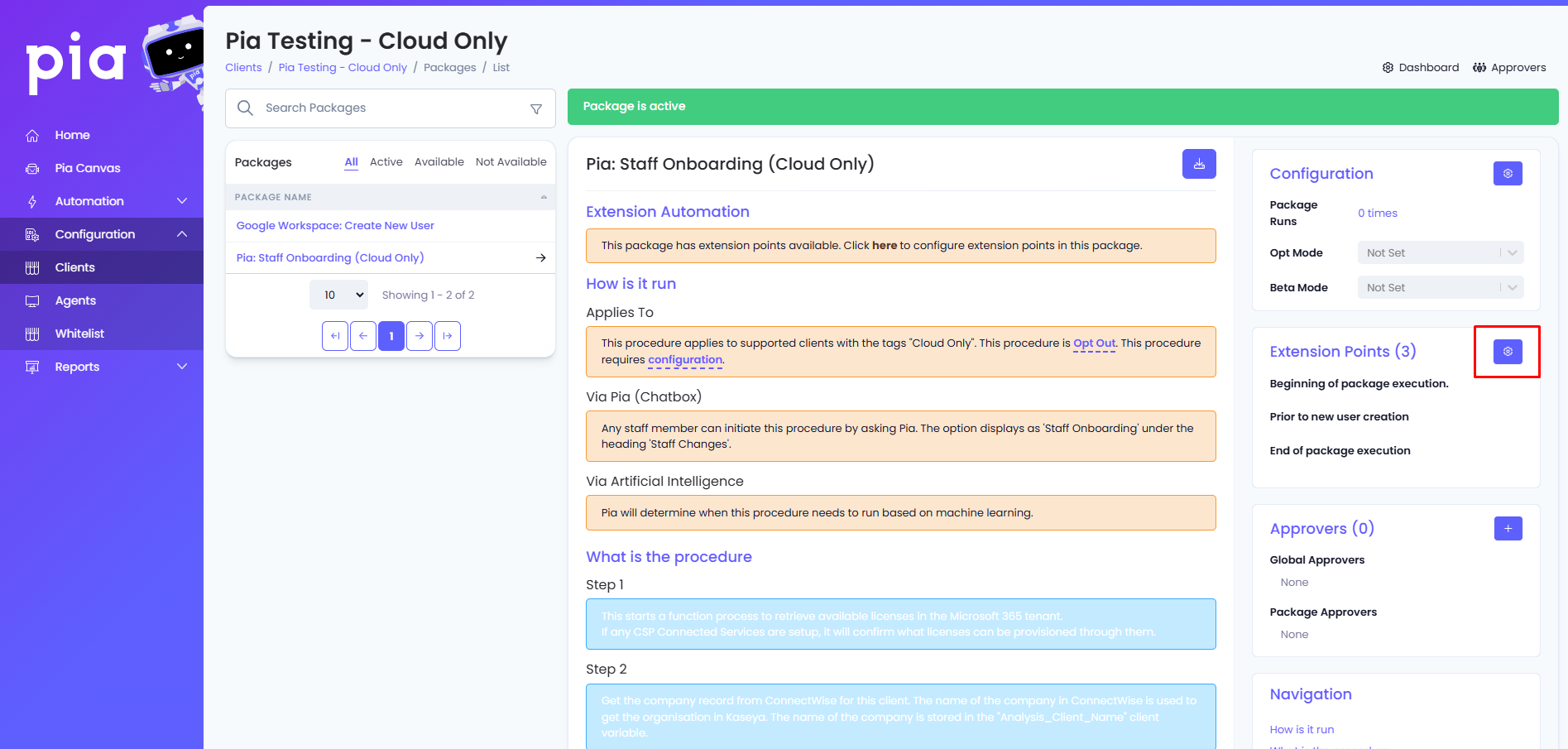Open Google Workspace: Create New User package

point(335,226)
